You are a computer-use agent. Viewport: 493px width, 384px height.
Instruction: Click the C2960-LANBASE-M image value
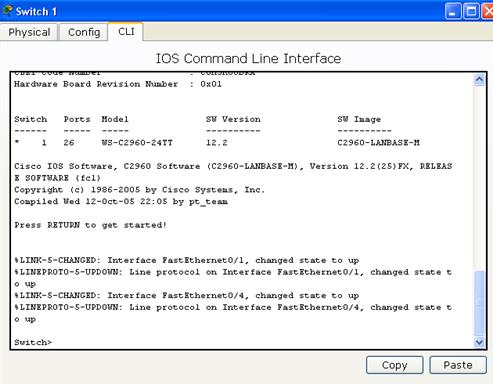pos(378,143)
